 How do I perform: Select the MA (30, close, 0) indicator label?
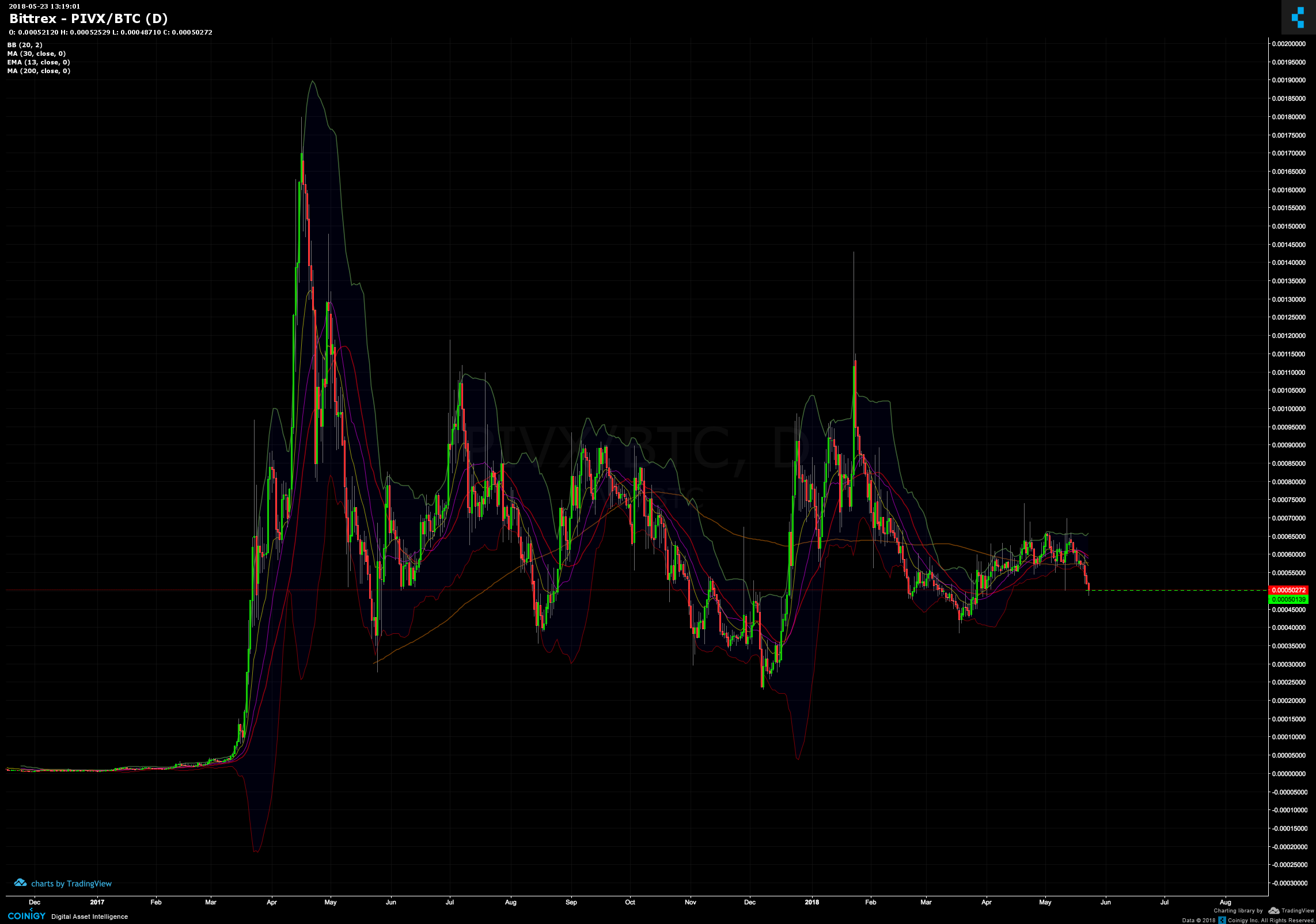point(36,54)
